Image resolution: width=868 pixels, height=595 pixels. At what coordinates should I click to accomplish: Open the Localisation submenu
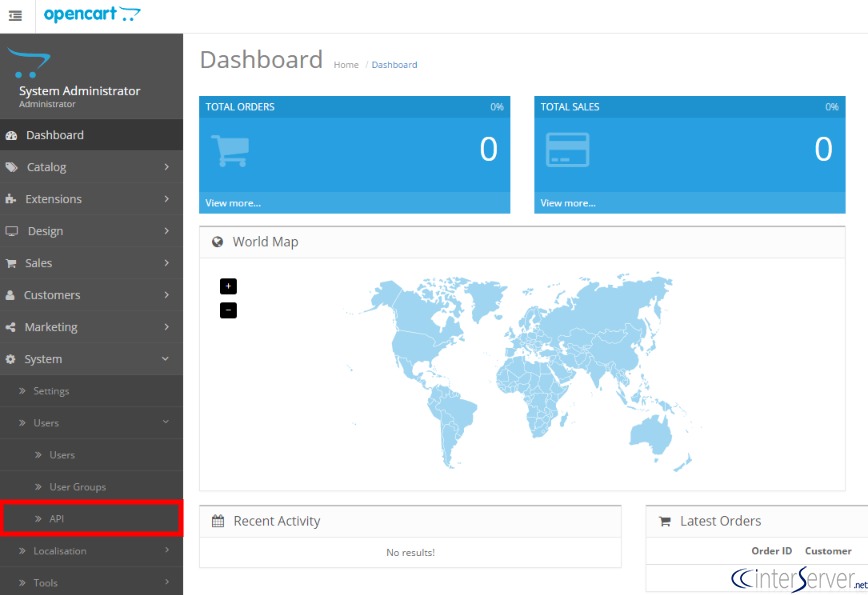point(91,551)
